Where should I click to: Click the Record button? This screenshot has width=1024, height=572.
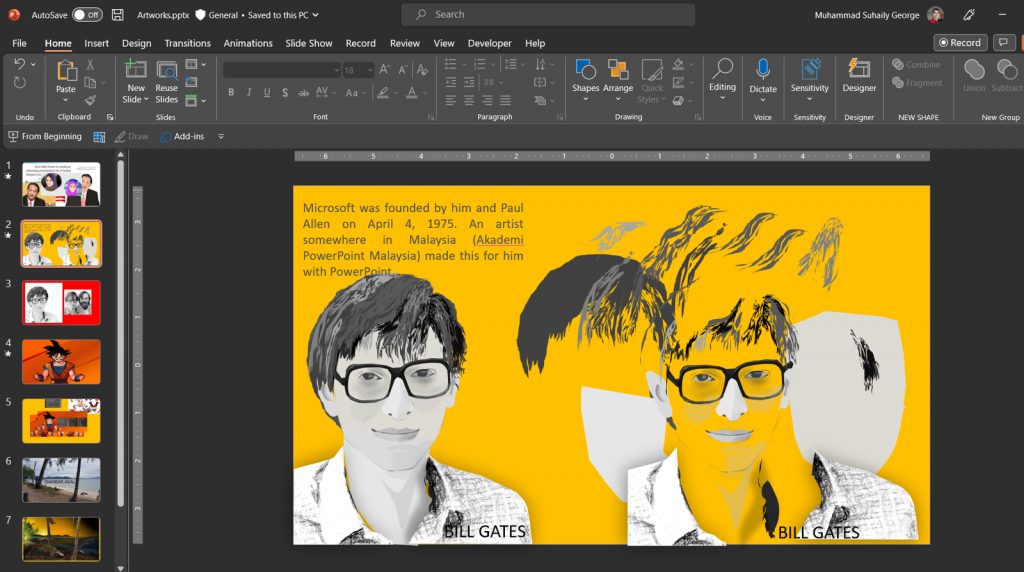pyautogui.click(x=960, y=42)
